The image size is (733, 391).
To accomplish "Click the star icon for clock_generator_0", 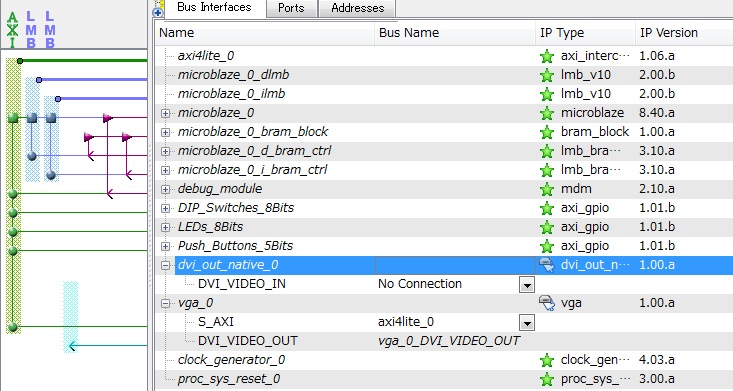I will pyautogui.click(x=546, y=360).
